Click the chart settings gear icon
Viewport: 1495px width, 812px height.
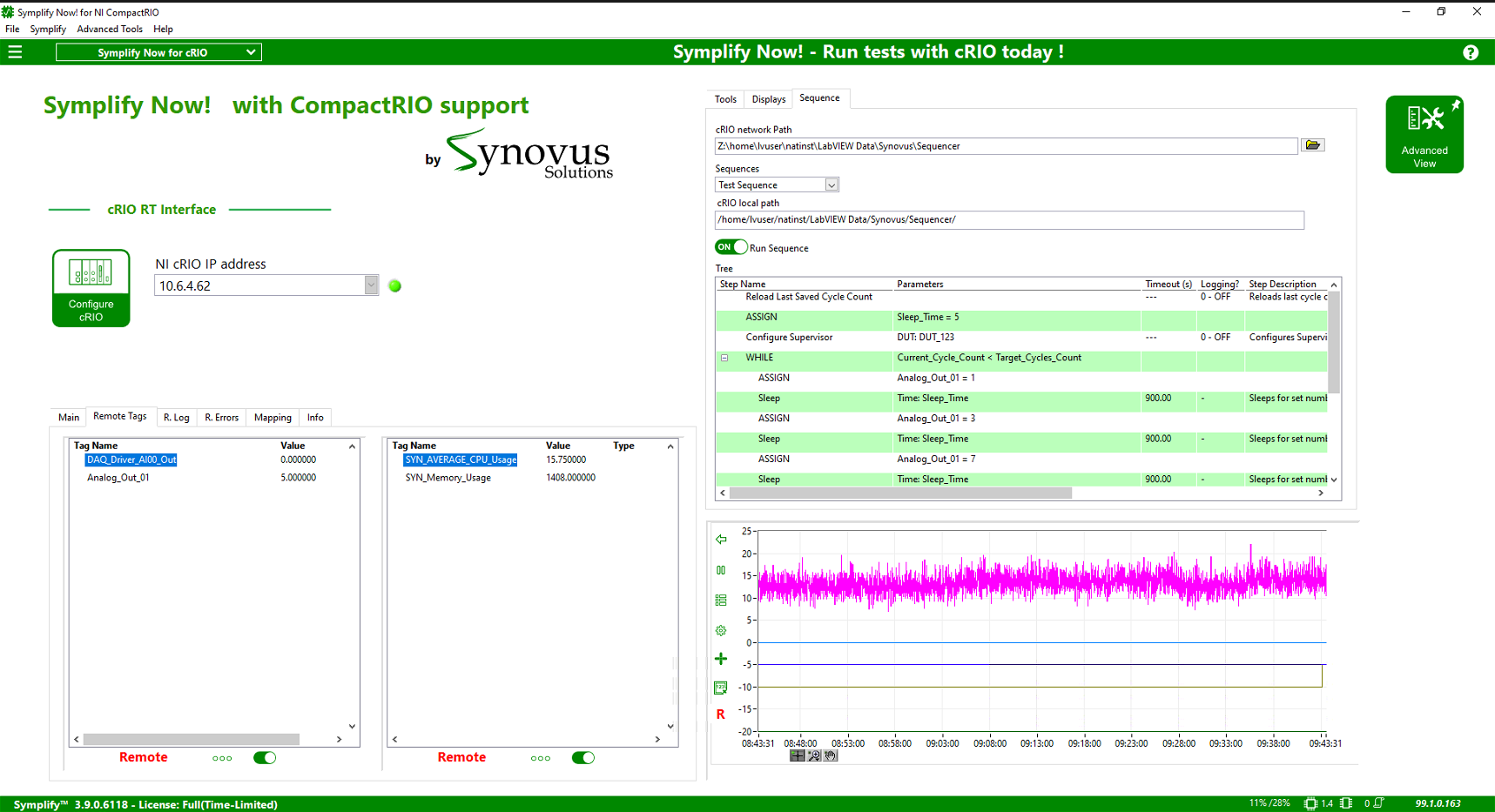coord(721,630)
